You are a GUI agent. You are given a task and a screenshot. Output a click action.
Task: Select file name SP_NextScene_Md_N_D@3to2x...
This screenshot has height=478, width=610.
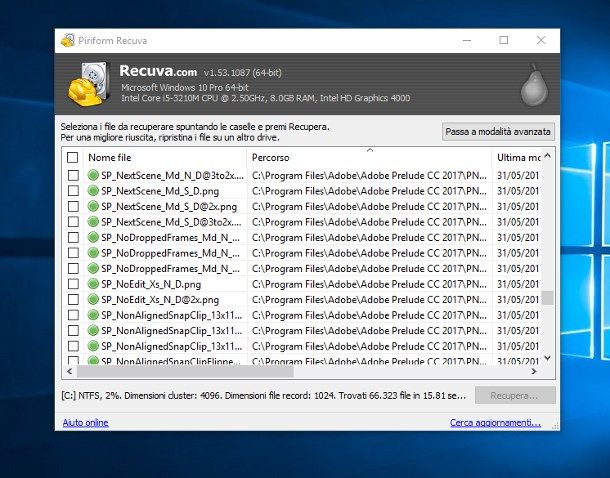click(172, 175)
